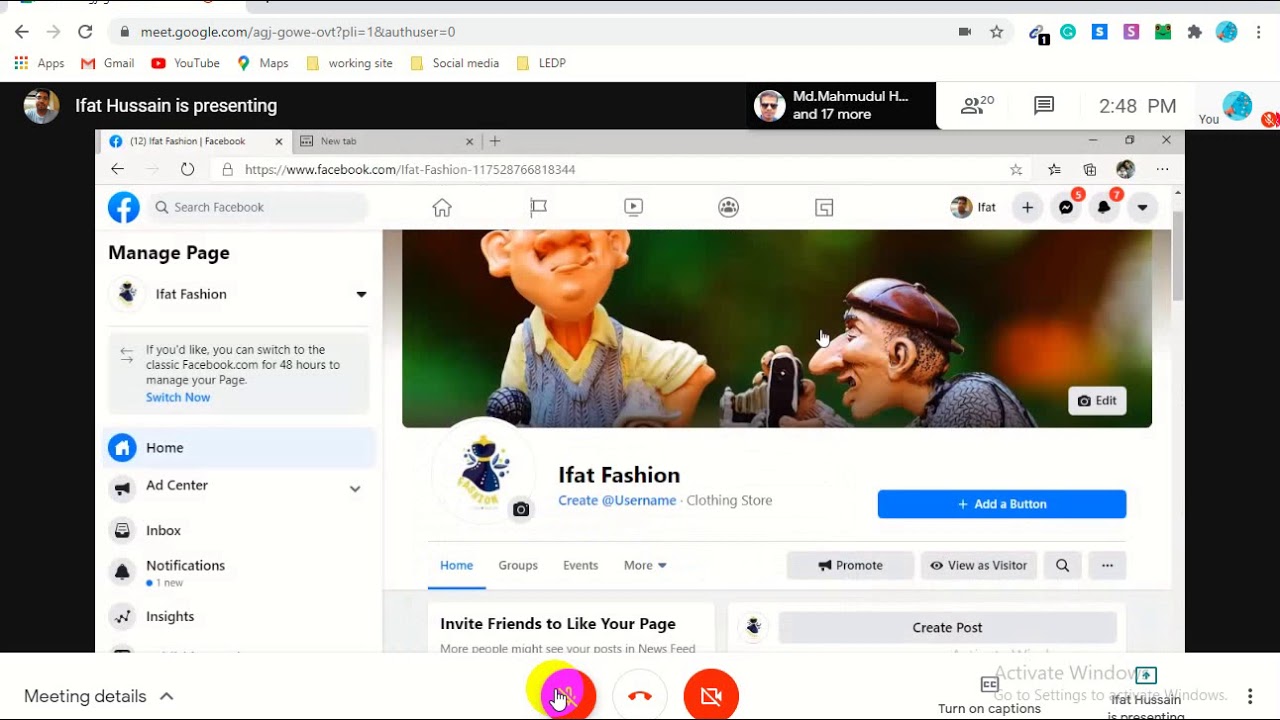Select the page Events tab

580,565
